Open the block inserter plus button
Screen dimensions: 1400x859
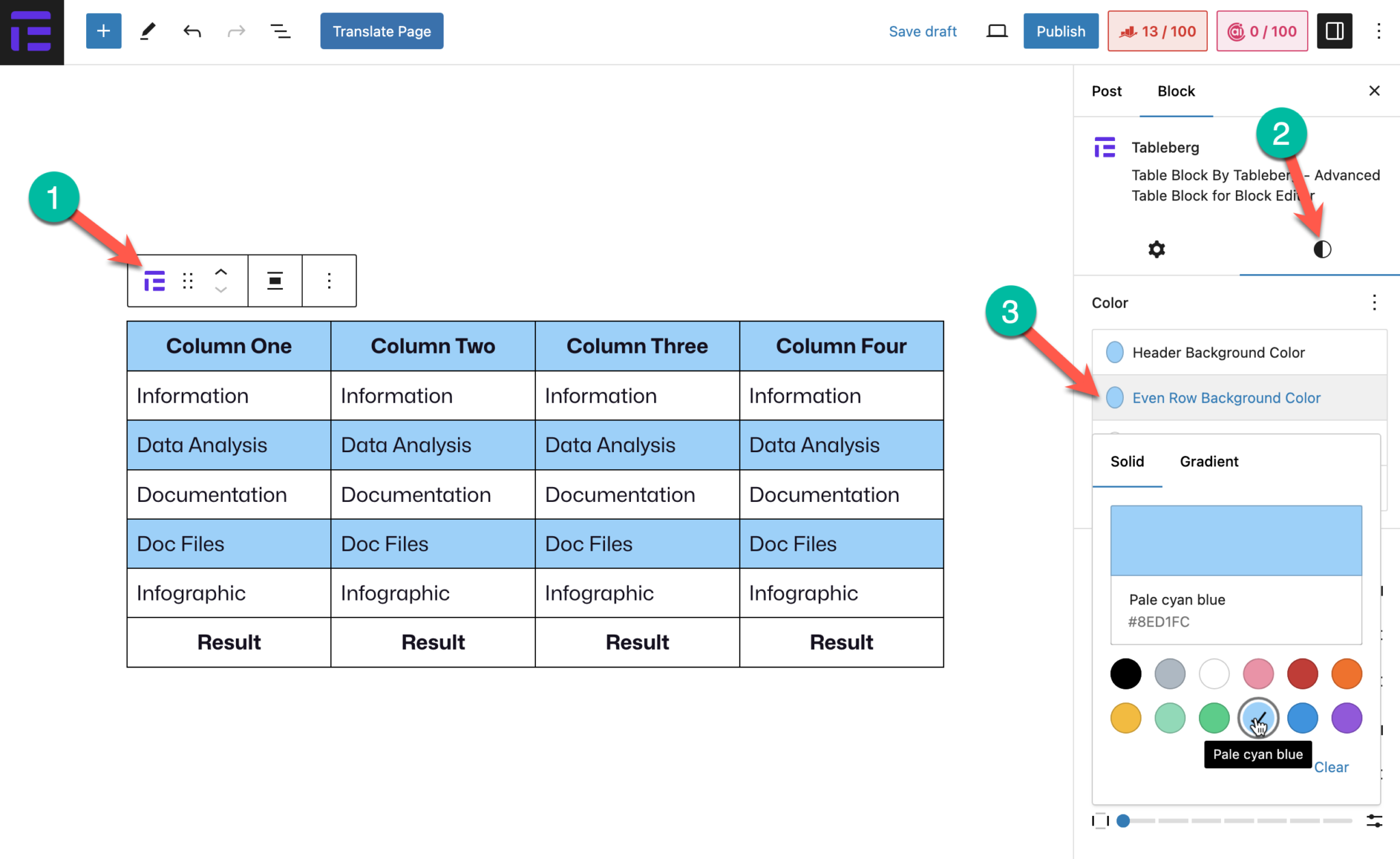tap(103, 31)
